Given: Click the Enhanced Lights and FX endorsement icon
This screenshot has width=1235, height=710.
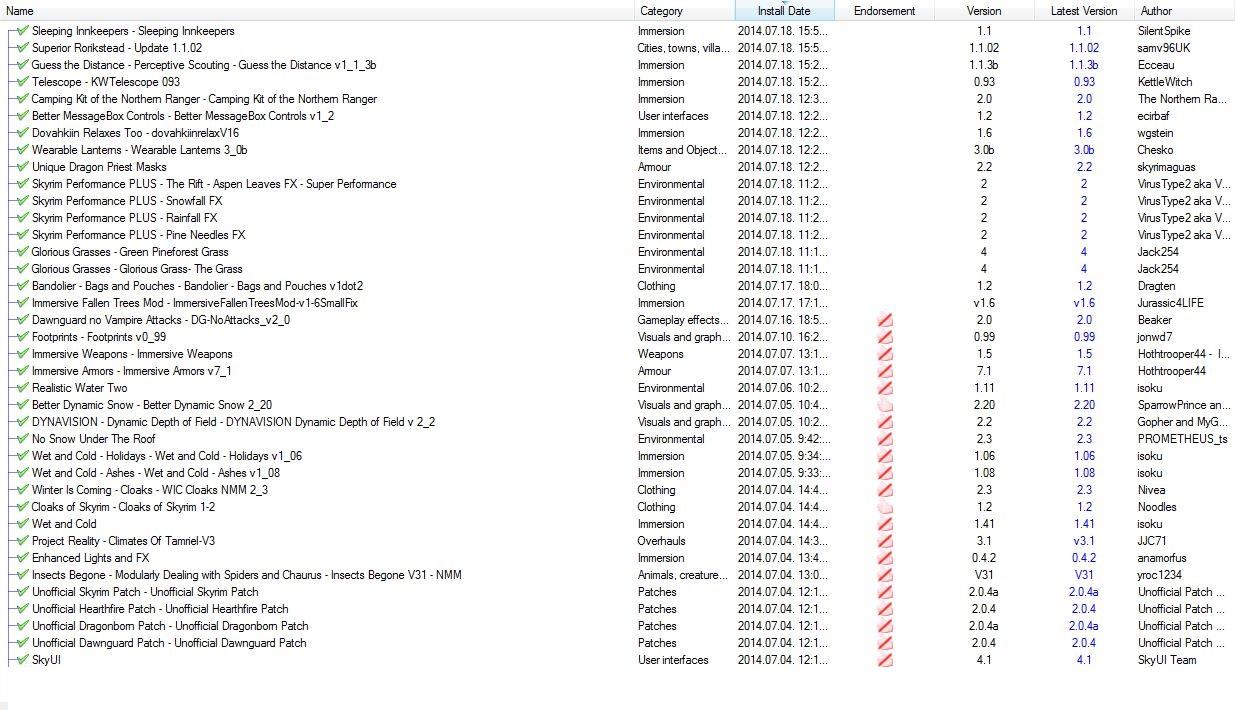Looking at the screenshot, I should pyautogui.click(x=884, y=558).
